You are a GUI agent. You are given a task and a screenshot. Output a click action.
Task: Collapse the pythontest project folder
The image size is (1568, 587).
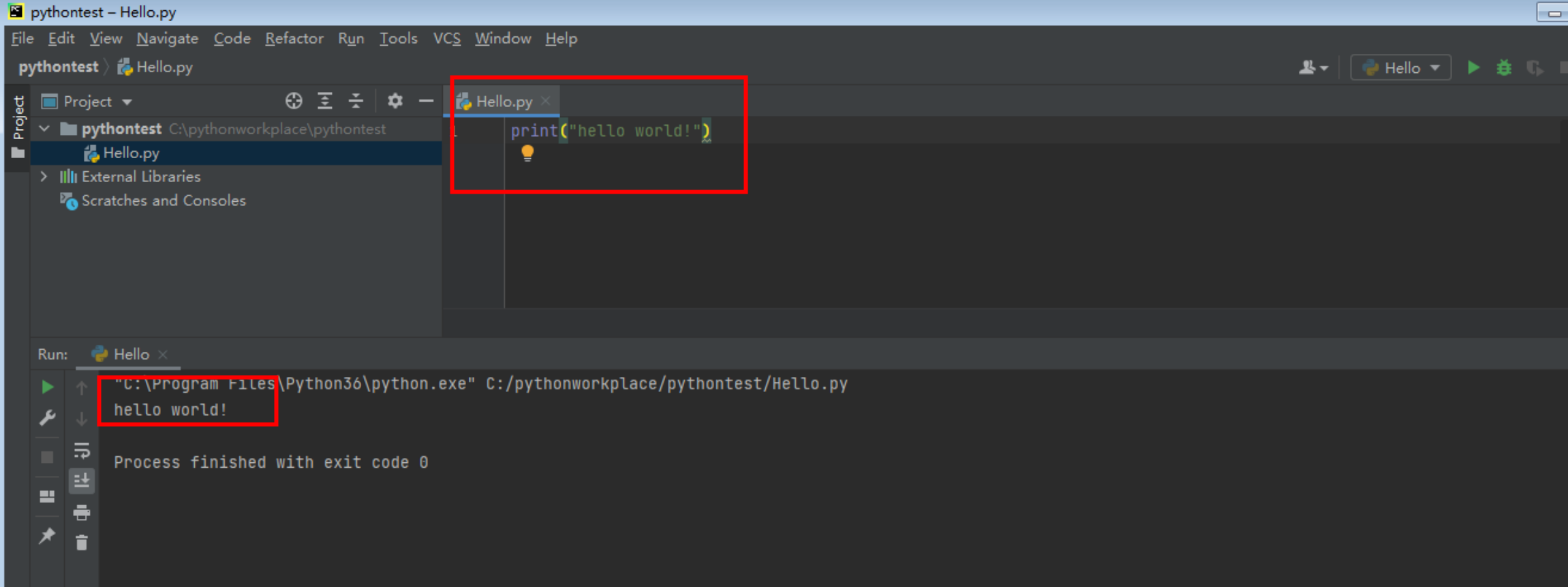(x=44, y=129)
